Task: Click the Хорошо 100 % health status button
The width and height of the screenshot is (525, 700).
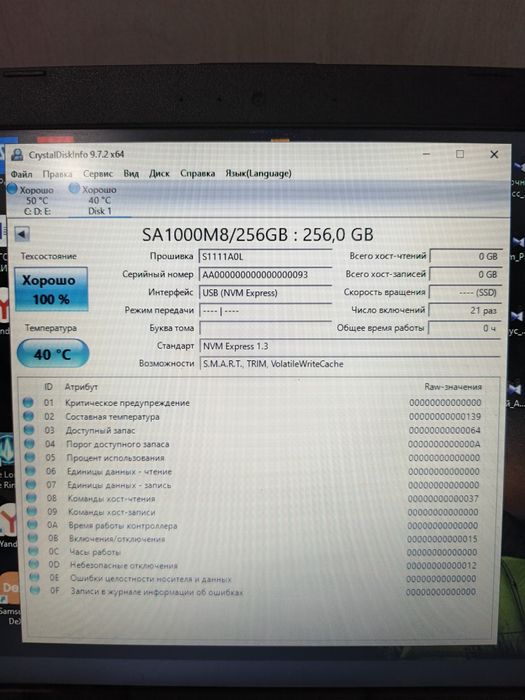Action: [x=51, y=289]
